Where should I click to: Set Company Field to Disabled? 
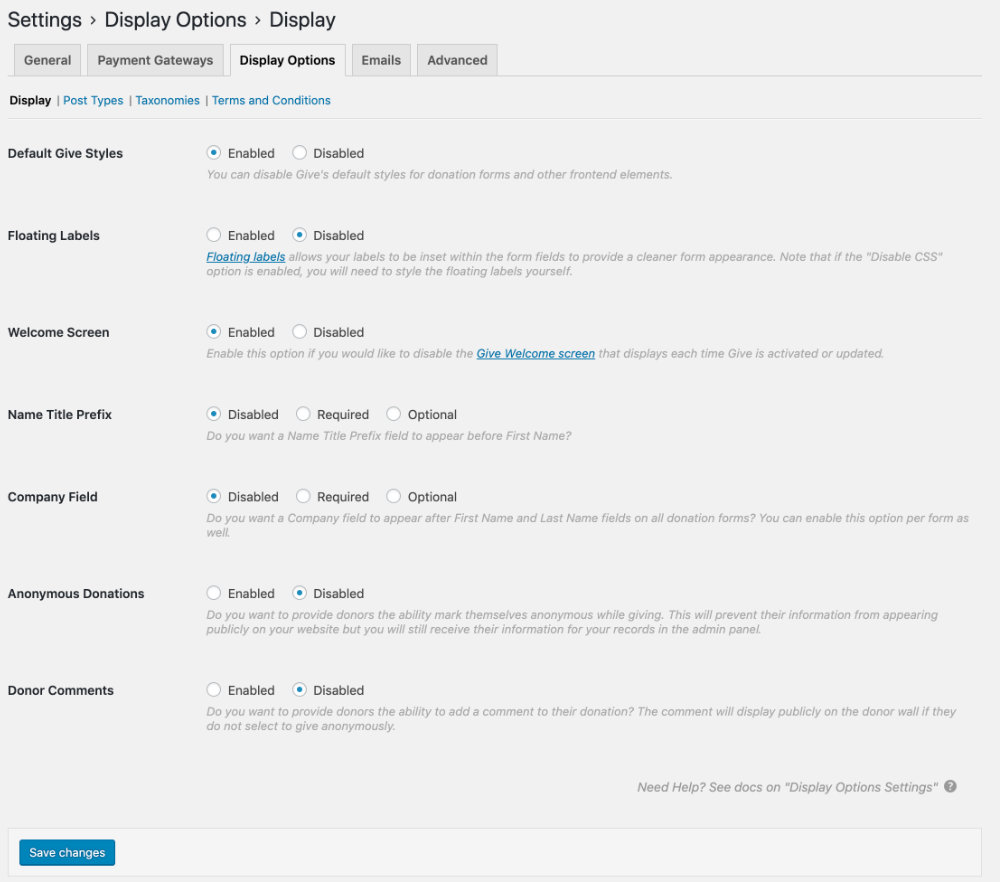click(x=214, y=496)
